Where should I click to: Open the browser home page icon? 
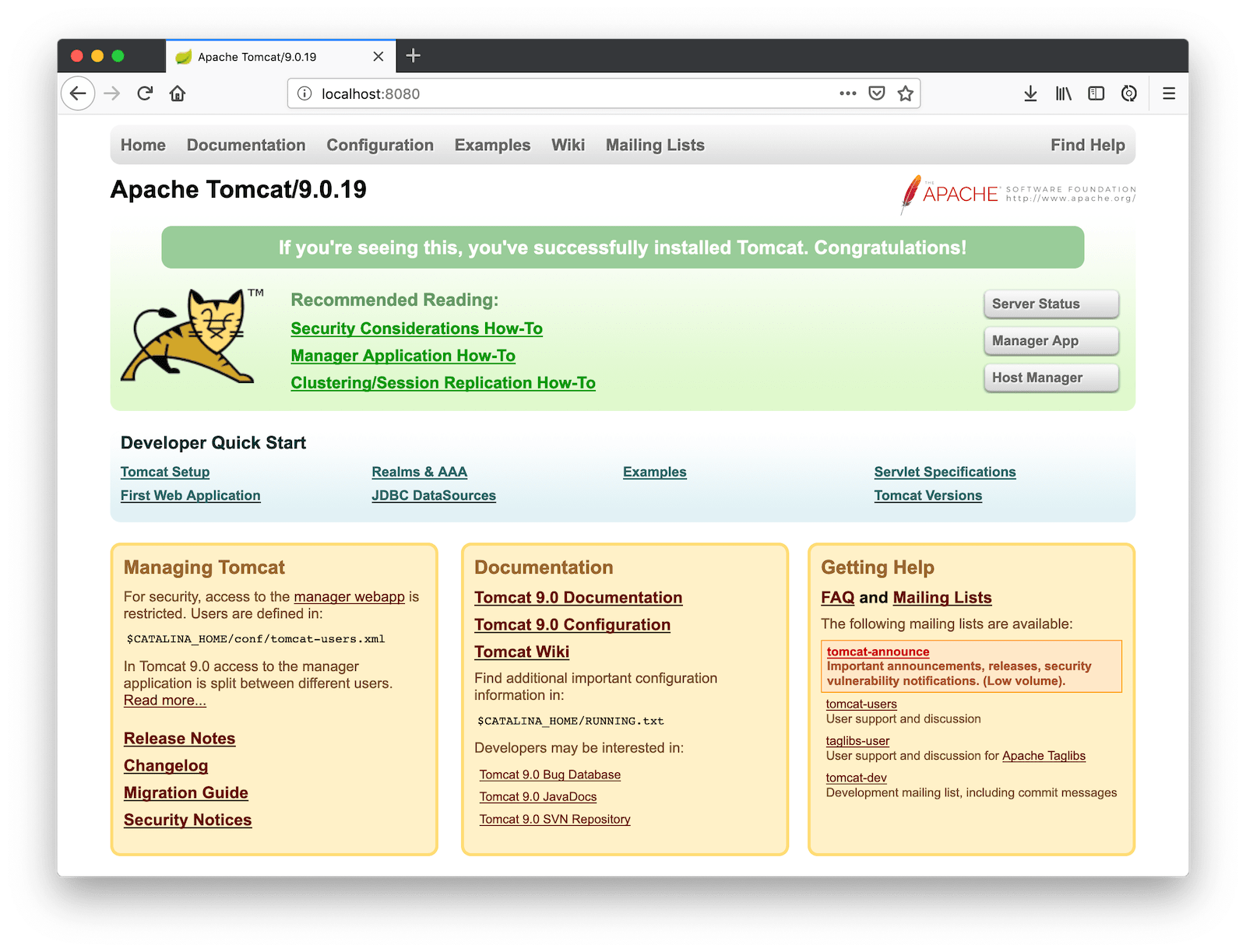coord(178,93)
